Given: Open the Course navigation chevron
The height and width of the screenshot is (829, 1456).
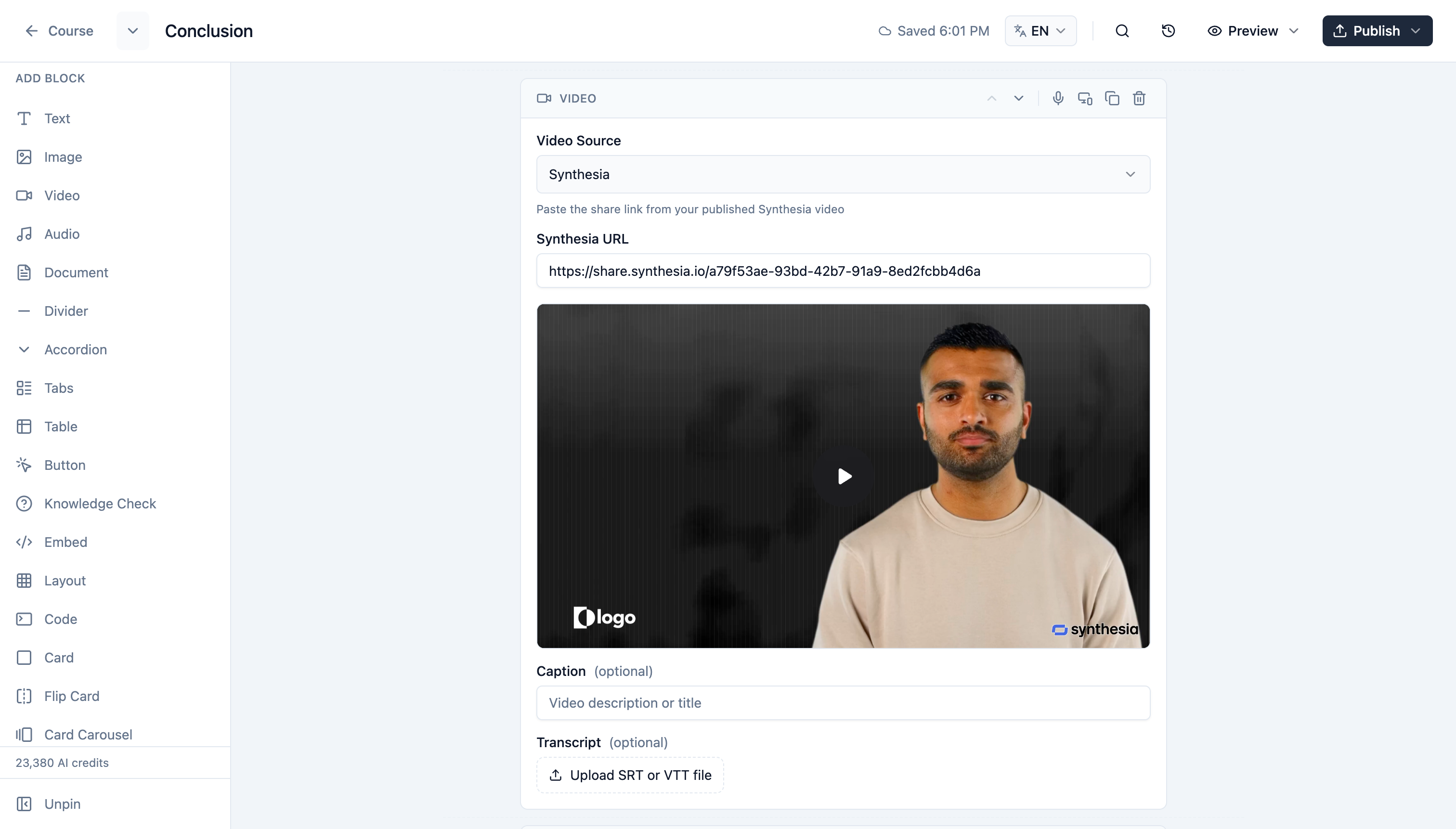Looking at the screenshot, I should click(x=132, y=31).
